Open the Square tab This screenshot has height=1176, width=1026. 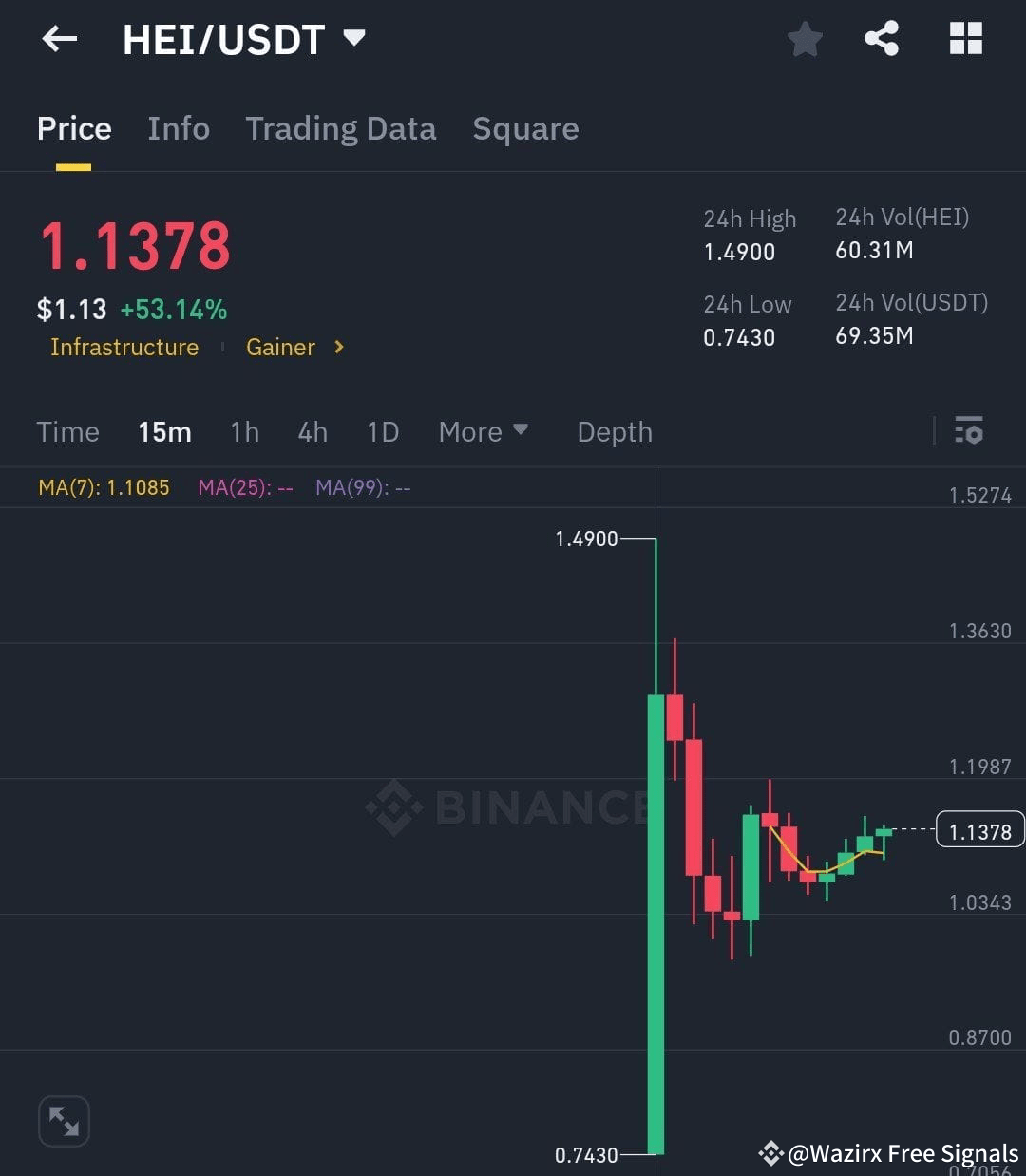coord(525,128)
